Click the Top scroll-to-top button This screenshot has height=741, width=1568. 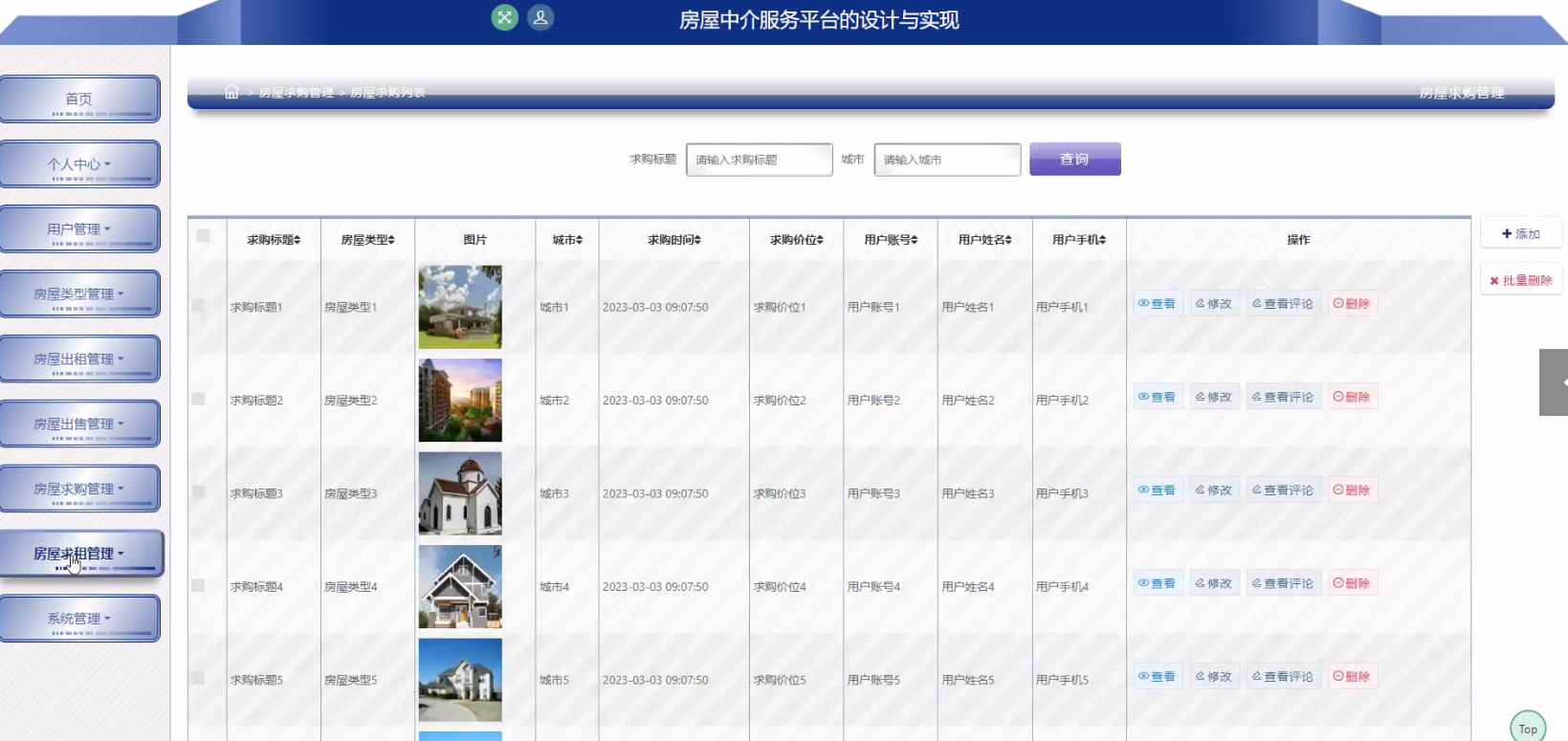1528,728
